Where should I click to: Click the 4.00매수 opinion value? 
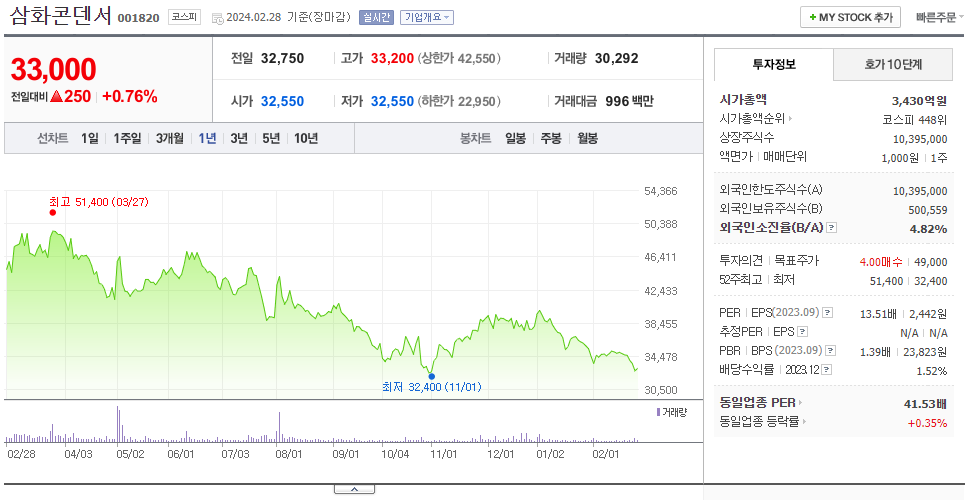click(881, 262)
